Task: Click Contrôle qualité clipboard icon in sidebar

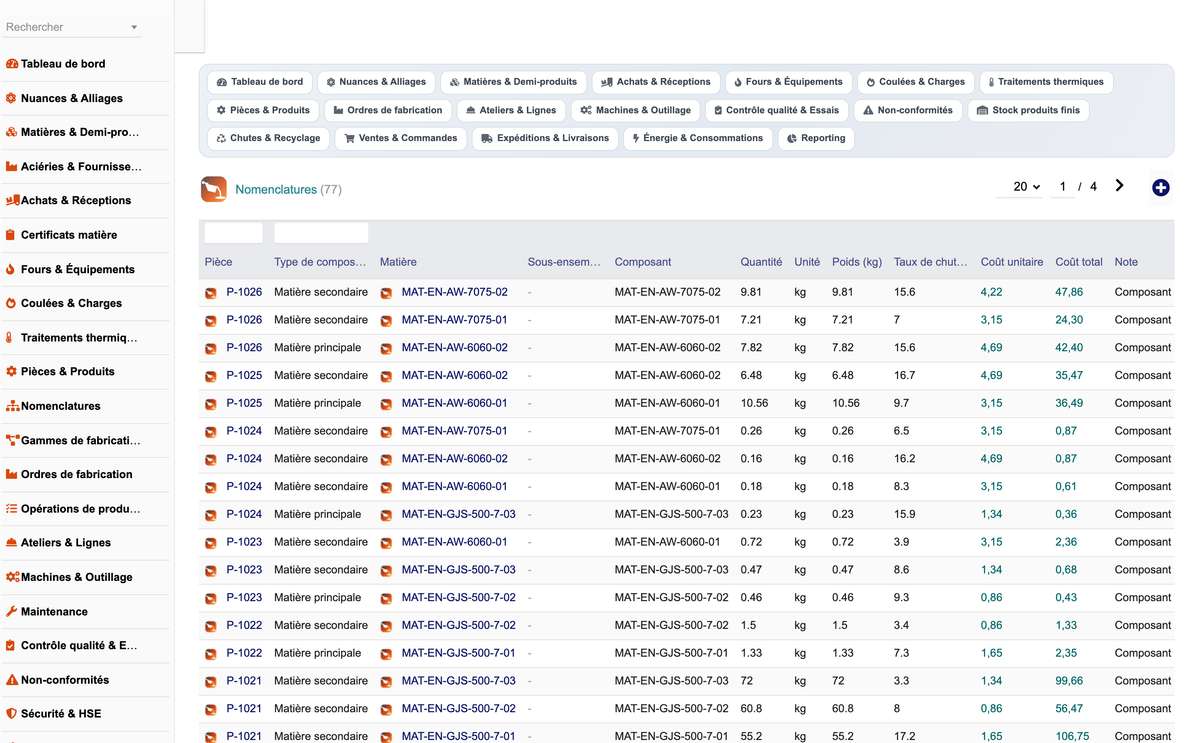Action: pyautogui.click(x=11, y=645)
